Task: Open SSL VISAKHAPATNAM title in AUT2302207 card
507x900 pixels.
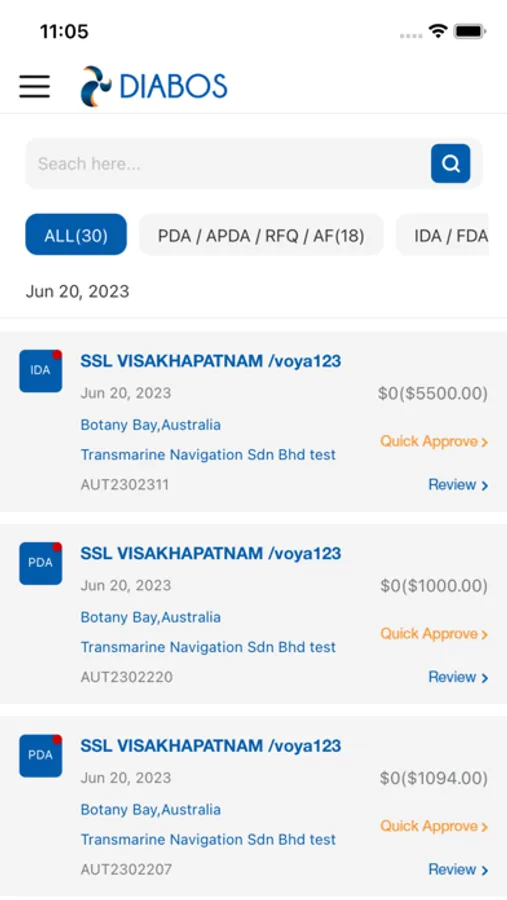Action: click(211, 746)
